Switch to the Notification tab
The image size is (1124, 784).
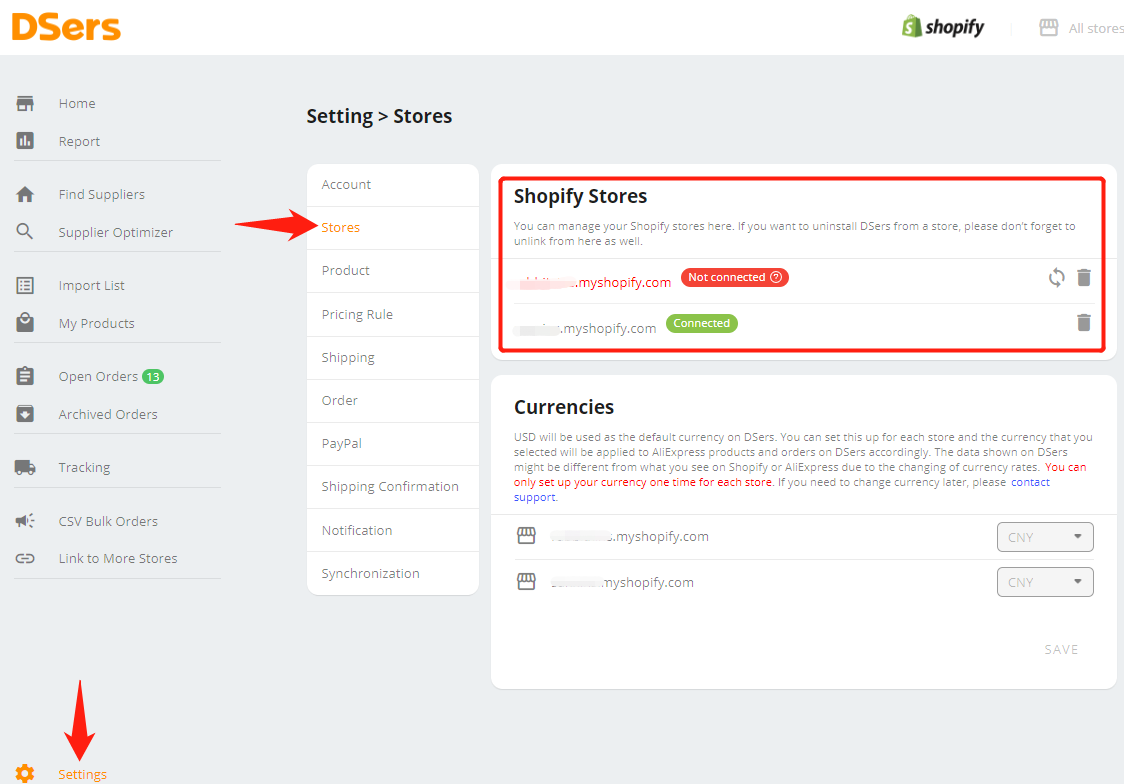(393, 530)
